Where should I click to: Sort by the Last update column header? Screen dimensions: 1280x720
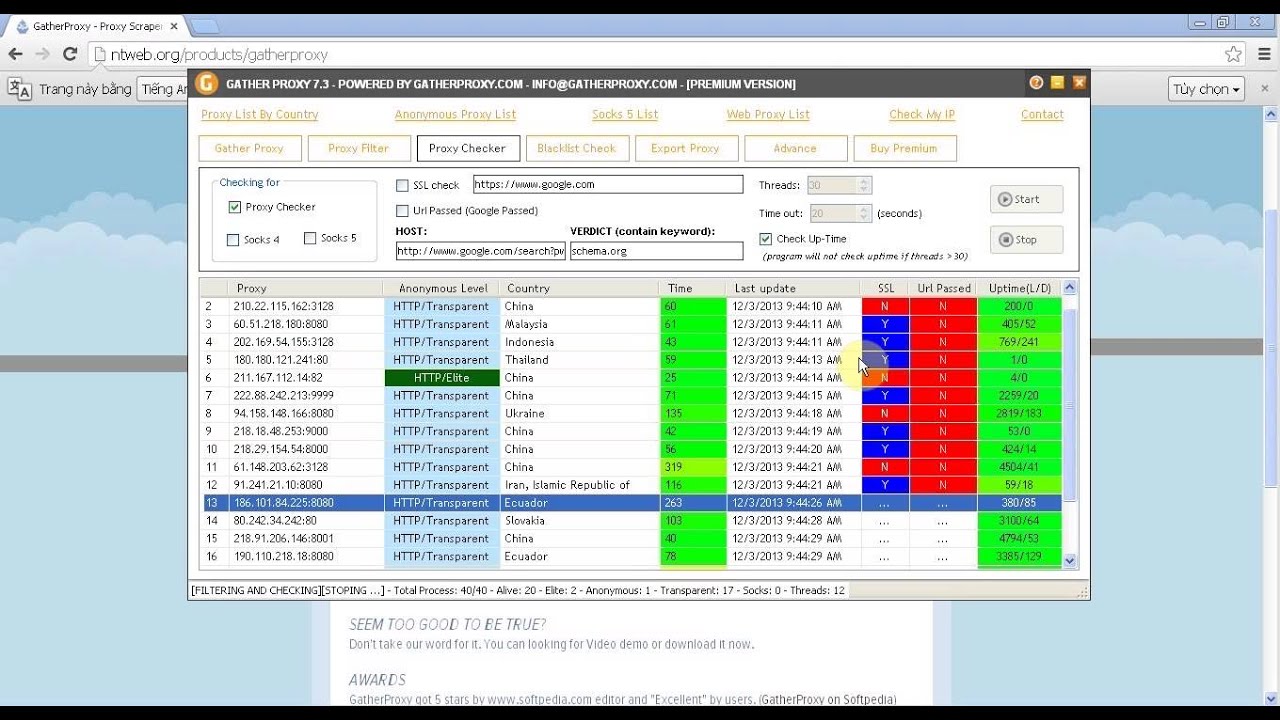[795, 288]
